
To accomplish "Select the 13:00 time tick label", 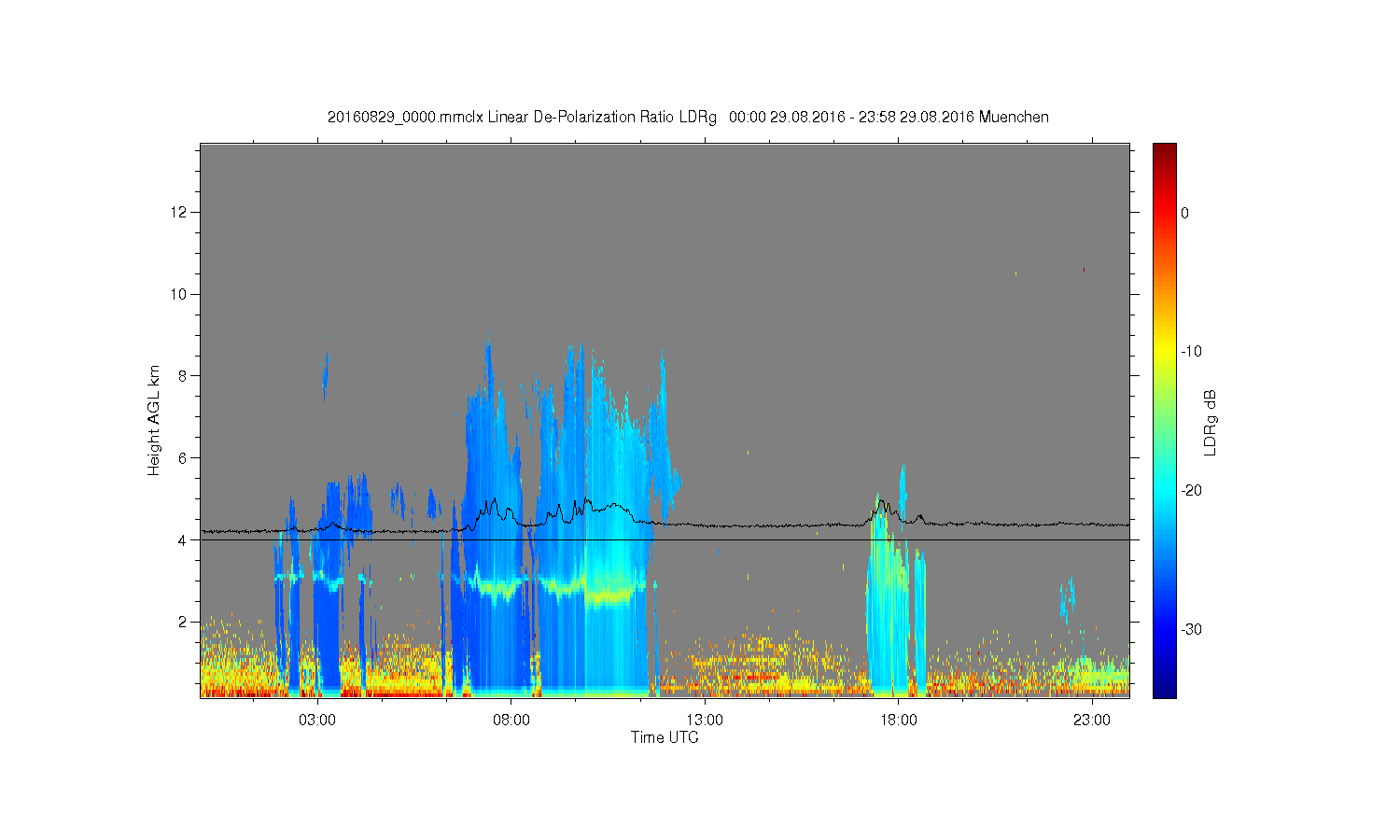I will [x=705, y=721].
